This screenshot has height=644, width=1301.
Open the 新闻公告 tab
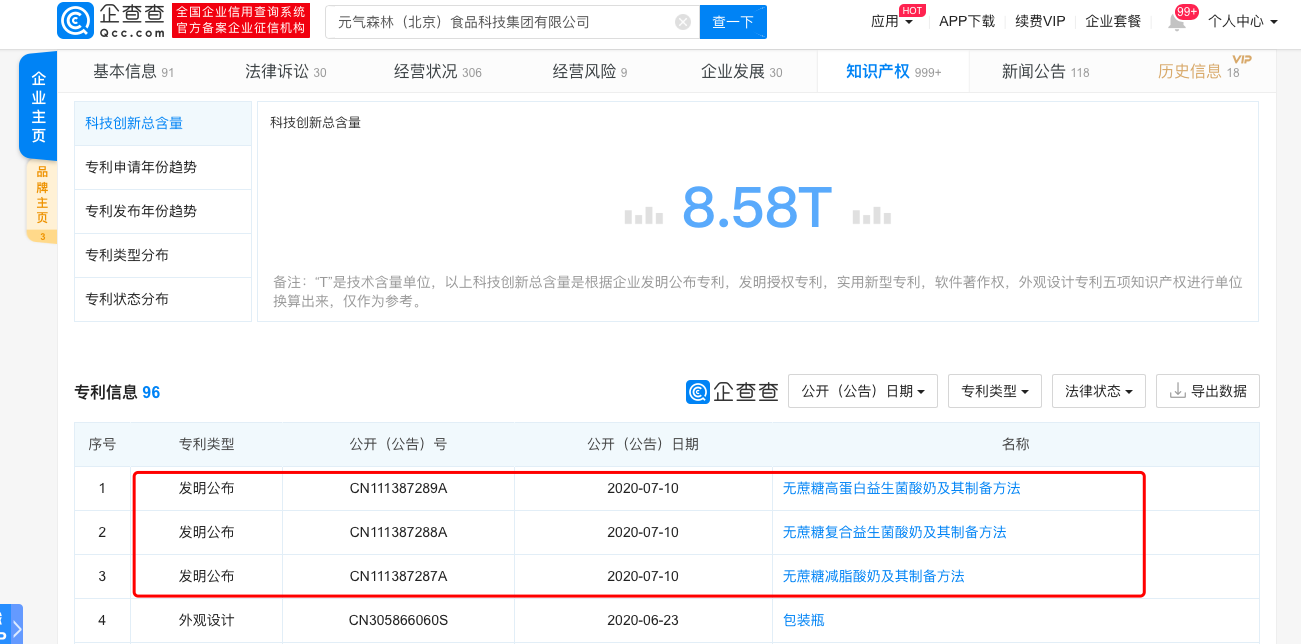pos(1046,72)
